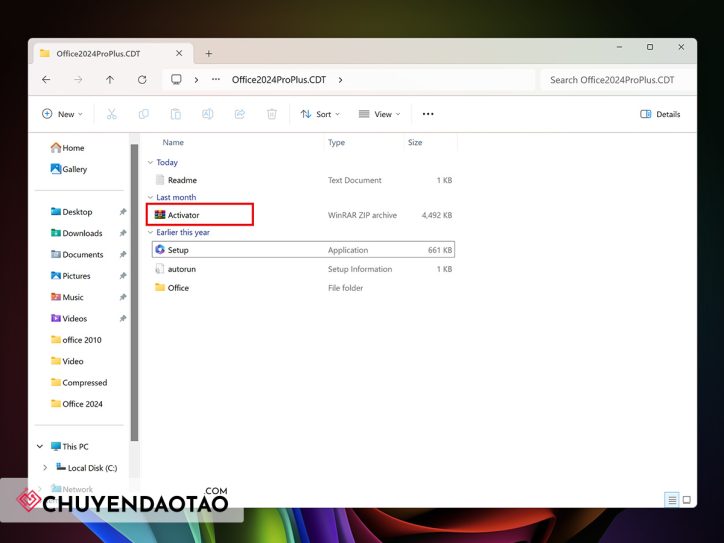The width and height of the screenshot is (724, 543).
Task: Open Documents quick access folder
Action: tap(77, 254)
